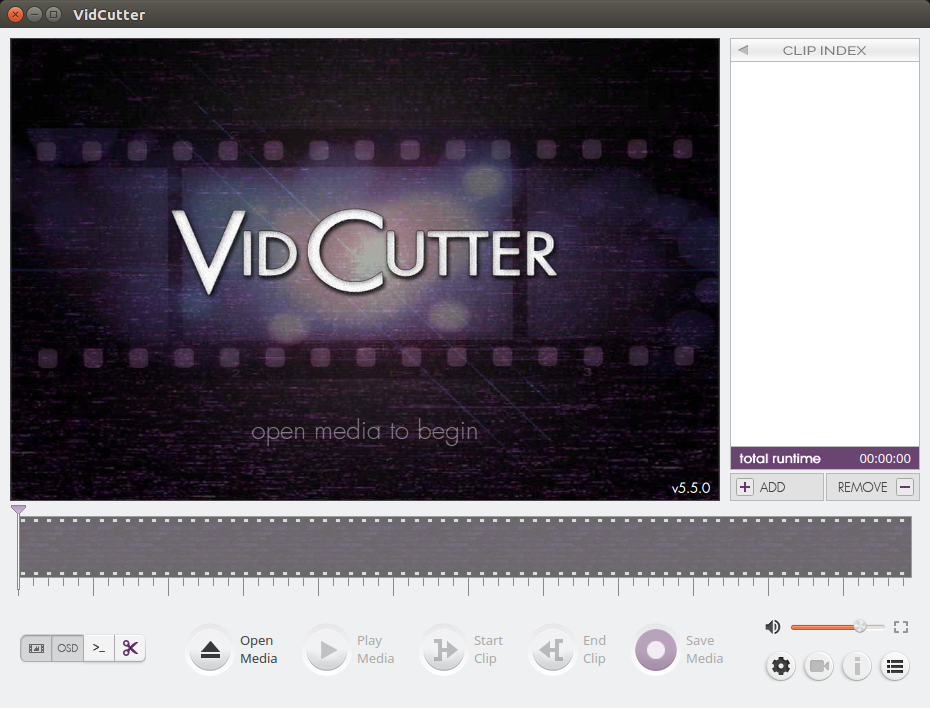
Task: Mute audio by clicking the speaker icon
Action: point(772,626)
